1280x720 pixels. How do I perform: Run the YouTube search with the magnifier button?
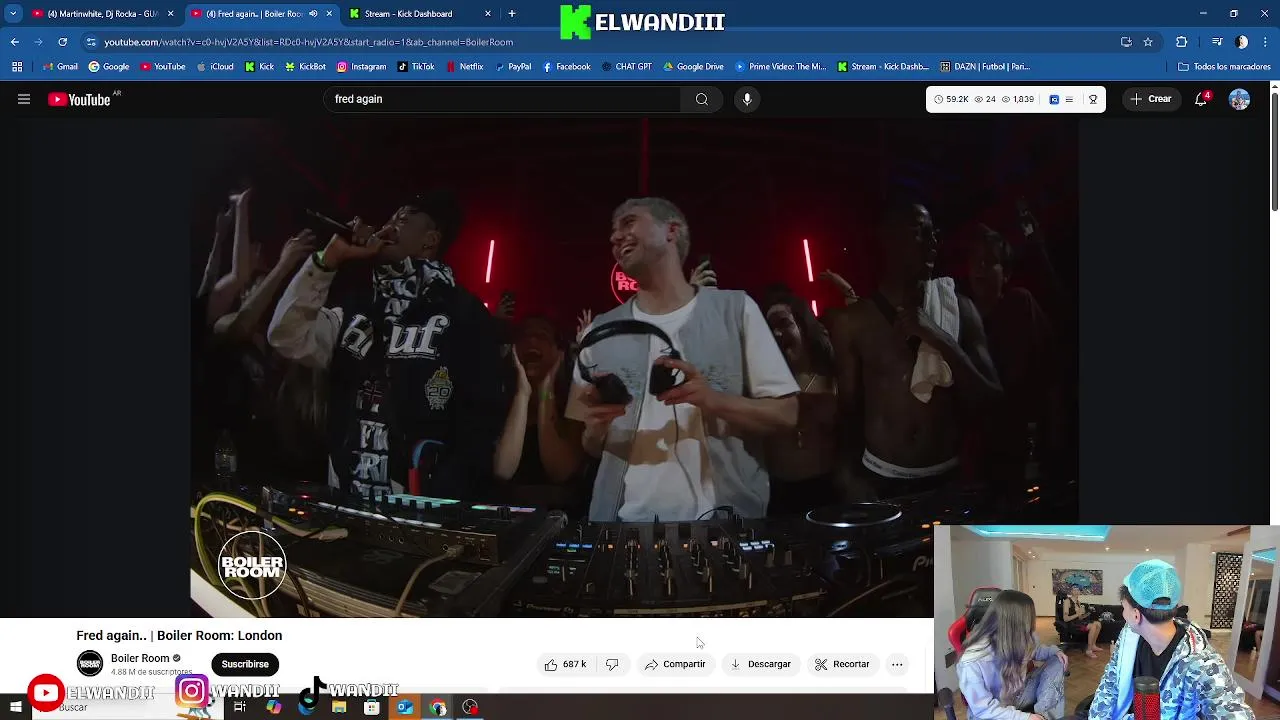701,99
